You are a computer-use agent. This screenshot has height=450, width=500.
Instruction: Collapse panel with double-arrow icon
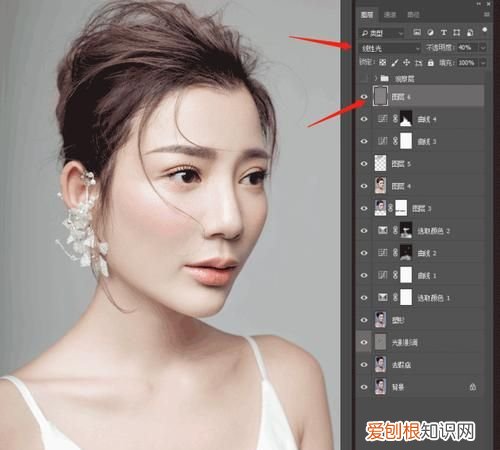point(479,4)
